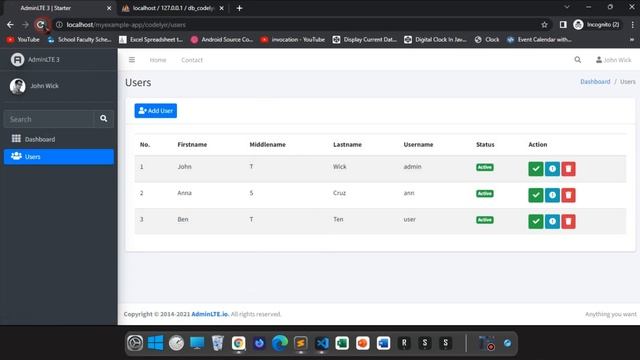Click the firstname cell 'Ben'
640x360 pixels.
click(x=183, y=219)
